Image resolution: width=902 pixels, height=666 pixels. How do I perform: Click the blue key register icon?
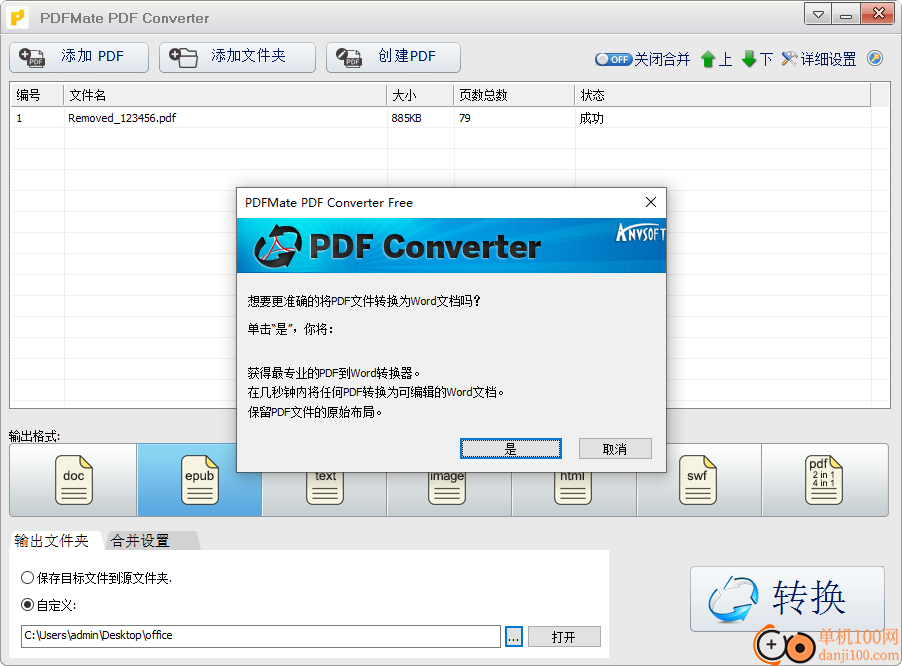pyautogui.click(x=875, y=58)
